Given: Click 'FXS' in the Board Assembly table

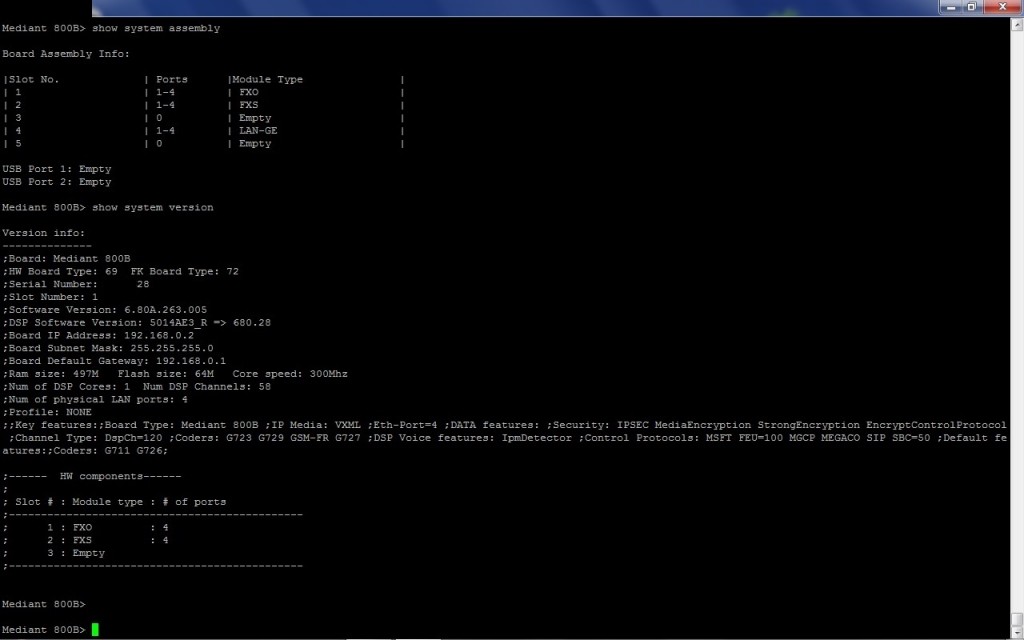Looking at the screenshot, I should (249, 105).
